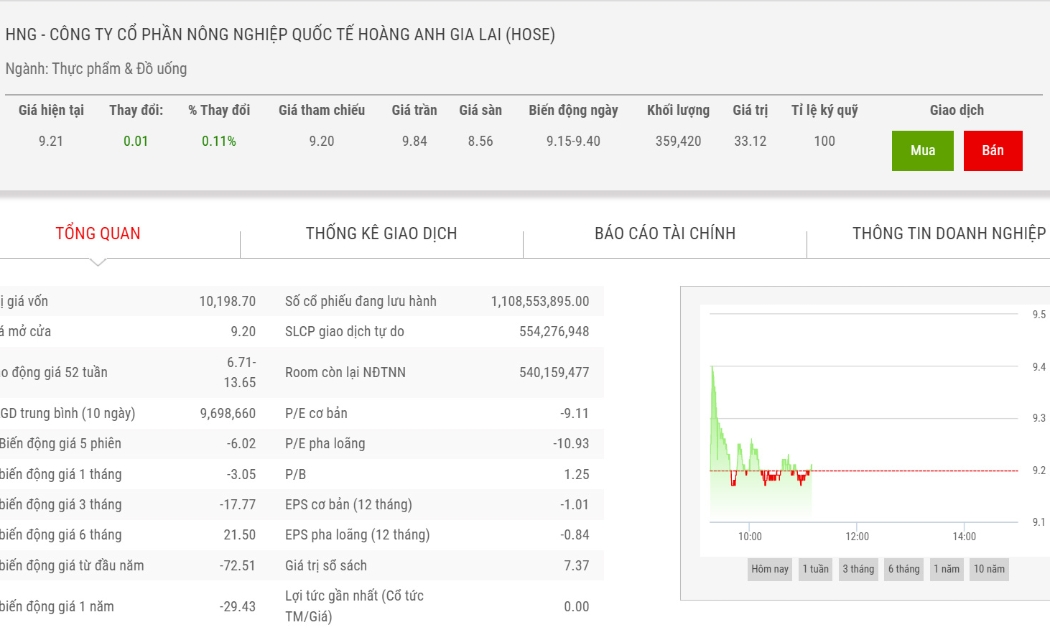Click the market cap value 10,198.70

(x=227, y=301)
